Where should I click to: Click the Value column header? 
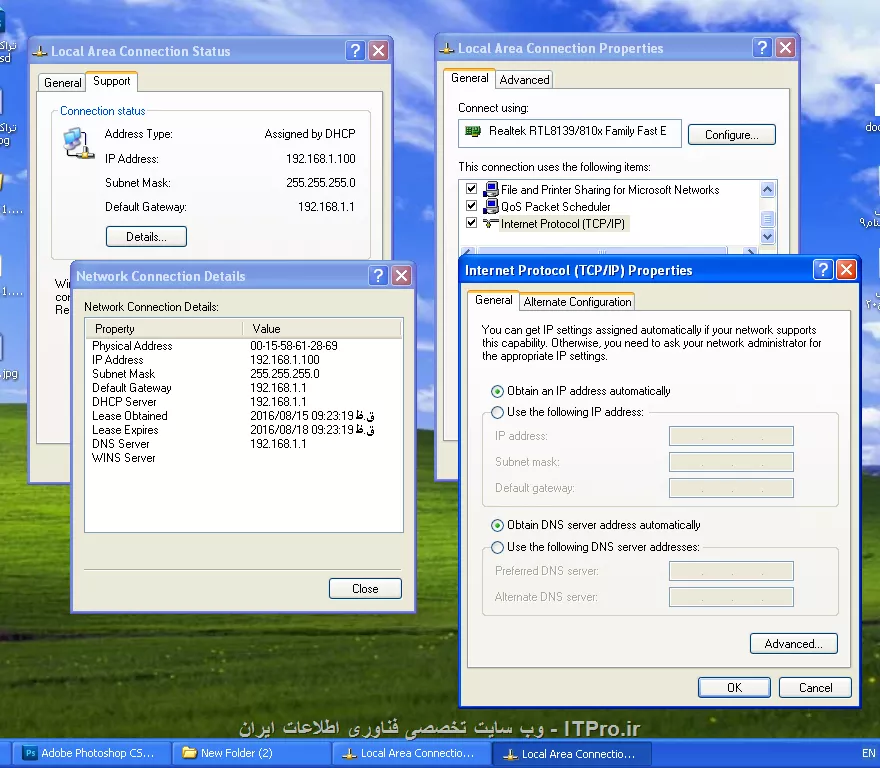[322, 328]
